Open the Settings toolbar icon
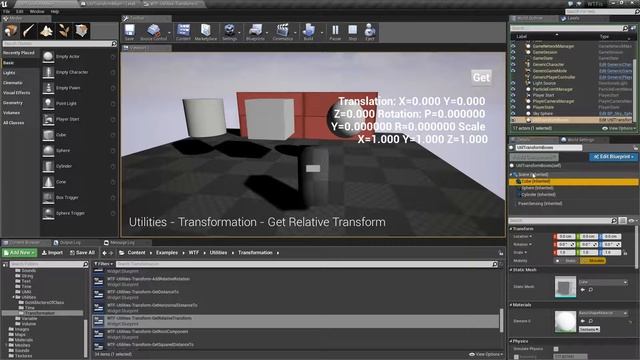This screenshot has width=640, height=360. [229, 32]
